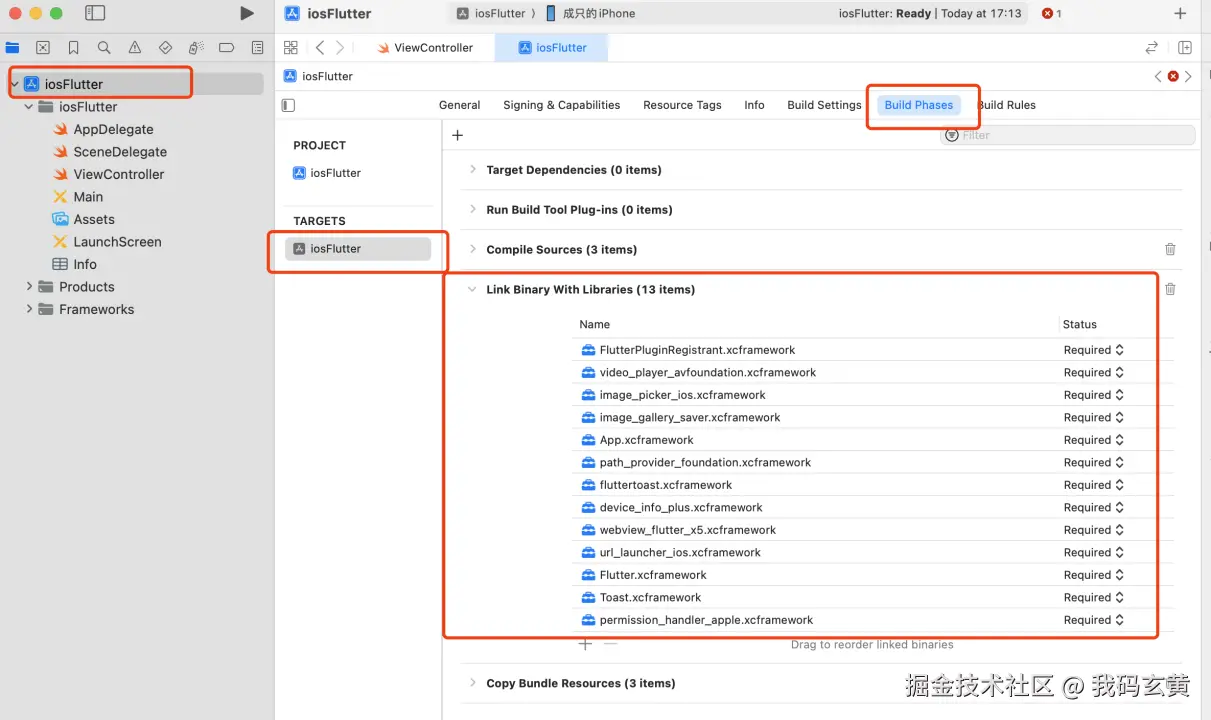1211x720 pixels.
Task: Add a new editor with plus button
Action: point(1180,13)
